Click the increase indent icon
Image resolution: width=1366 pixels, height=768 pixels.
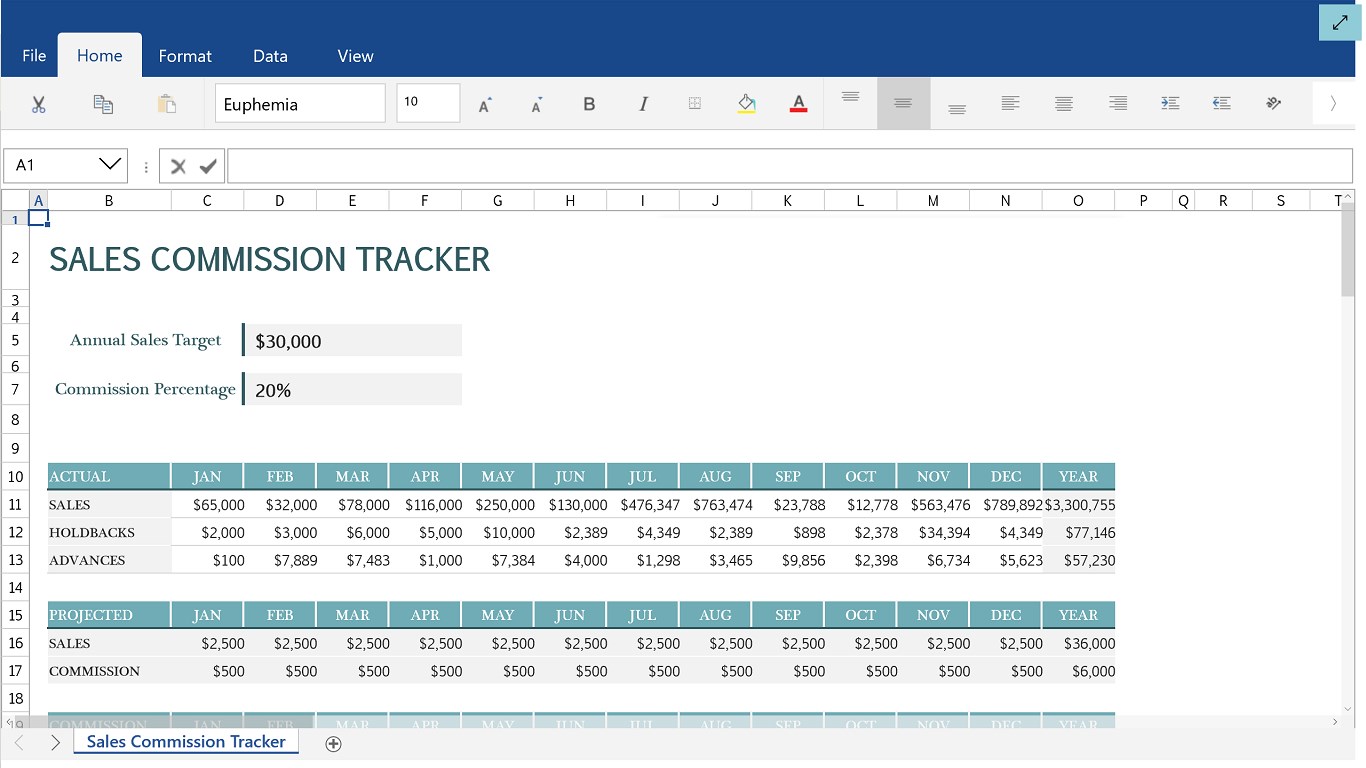pos(1170,103)
